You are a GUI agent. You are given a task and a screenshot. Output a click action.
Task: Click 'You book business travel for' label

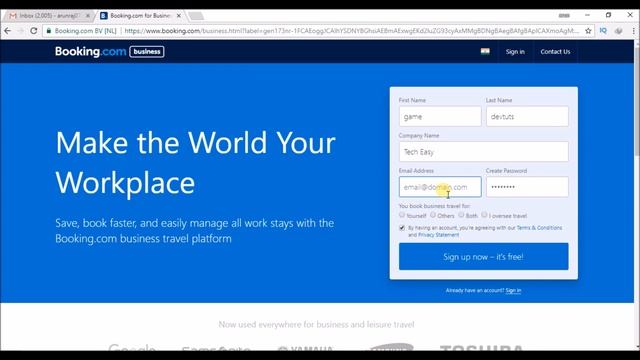point(434,206)
